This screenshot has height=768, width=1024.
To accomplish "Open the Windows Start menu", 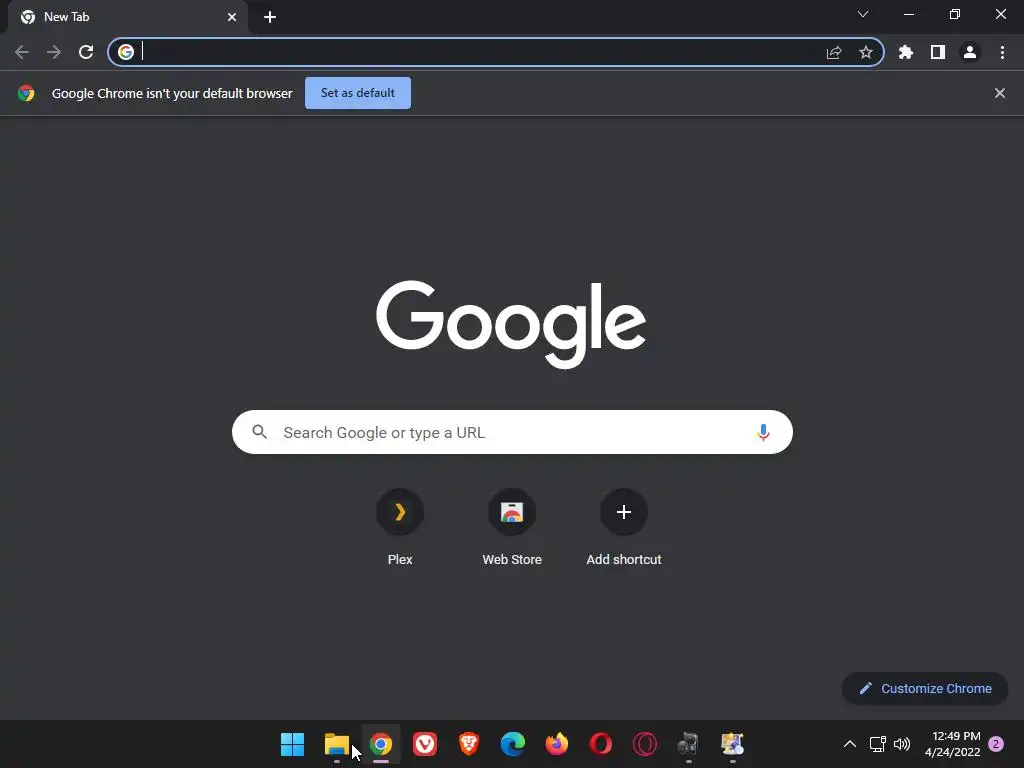I will pos(293,744).
